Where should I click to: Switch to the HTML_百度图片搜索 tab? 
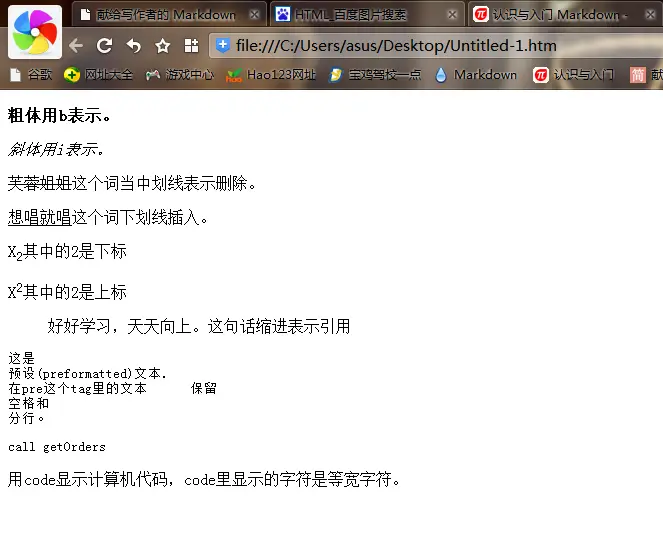click(x=367, y=15)
